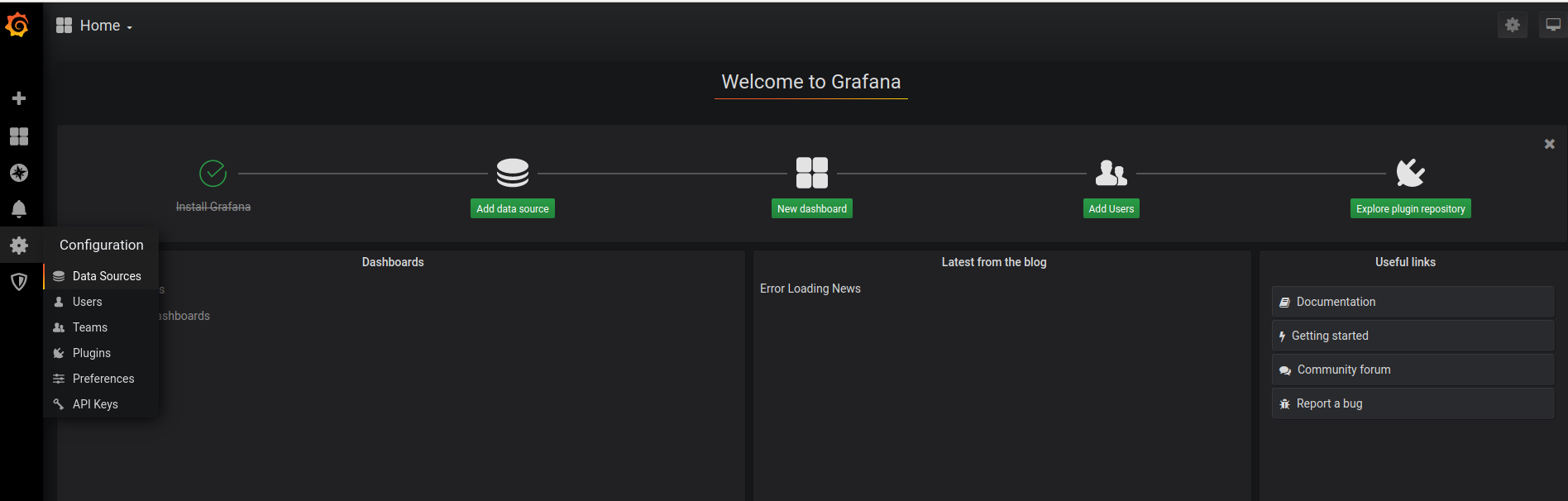Click the Teams people menu icon

(59, 327)
